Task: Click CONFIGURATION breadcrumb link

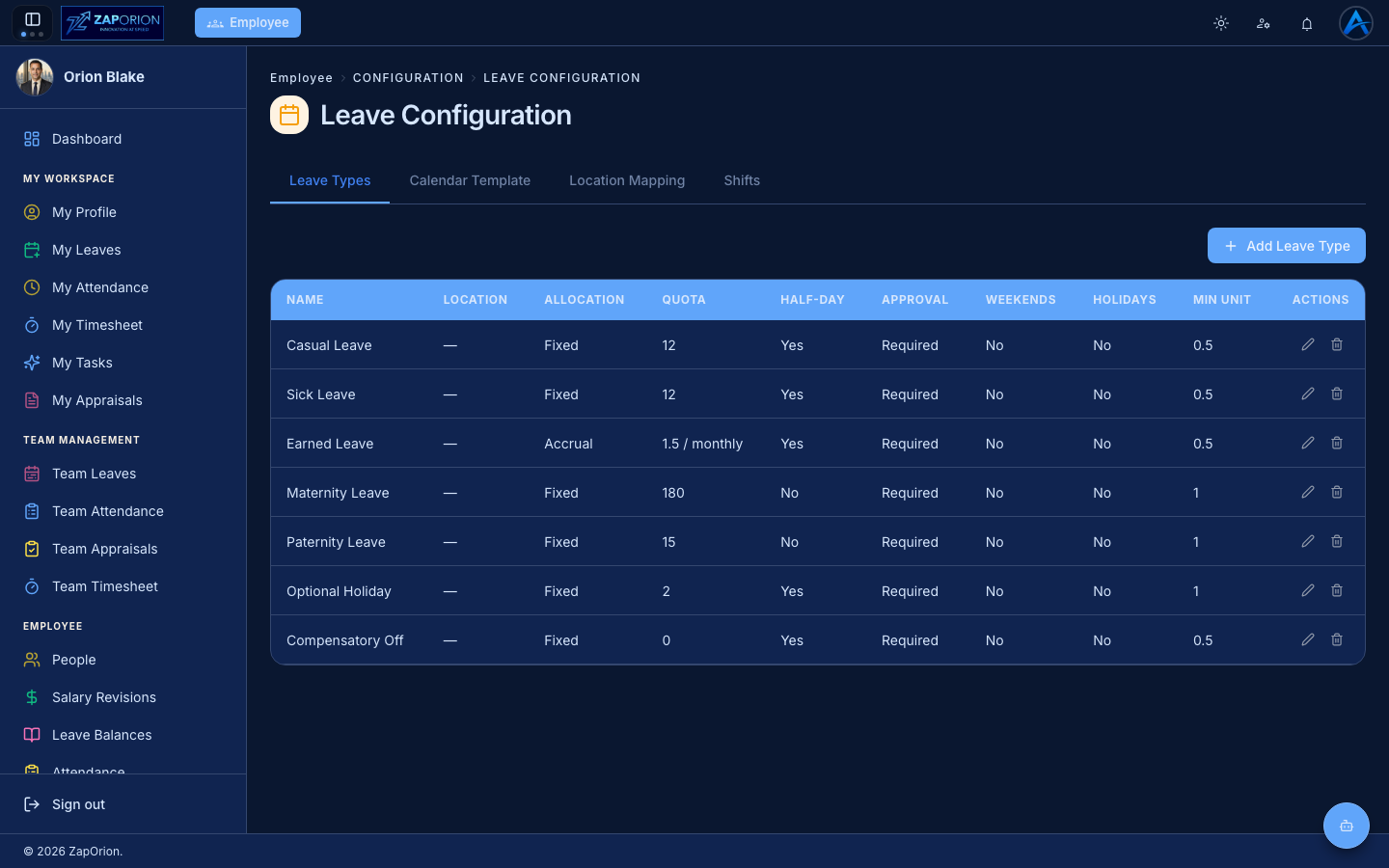Action: [x=408, y=78]
